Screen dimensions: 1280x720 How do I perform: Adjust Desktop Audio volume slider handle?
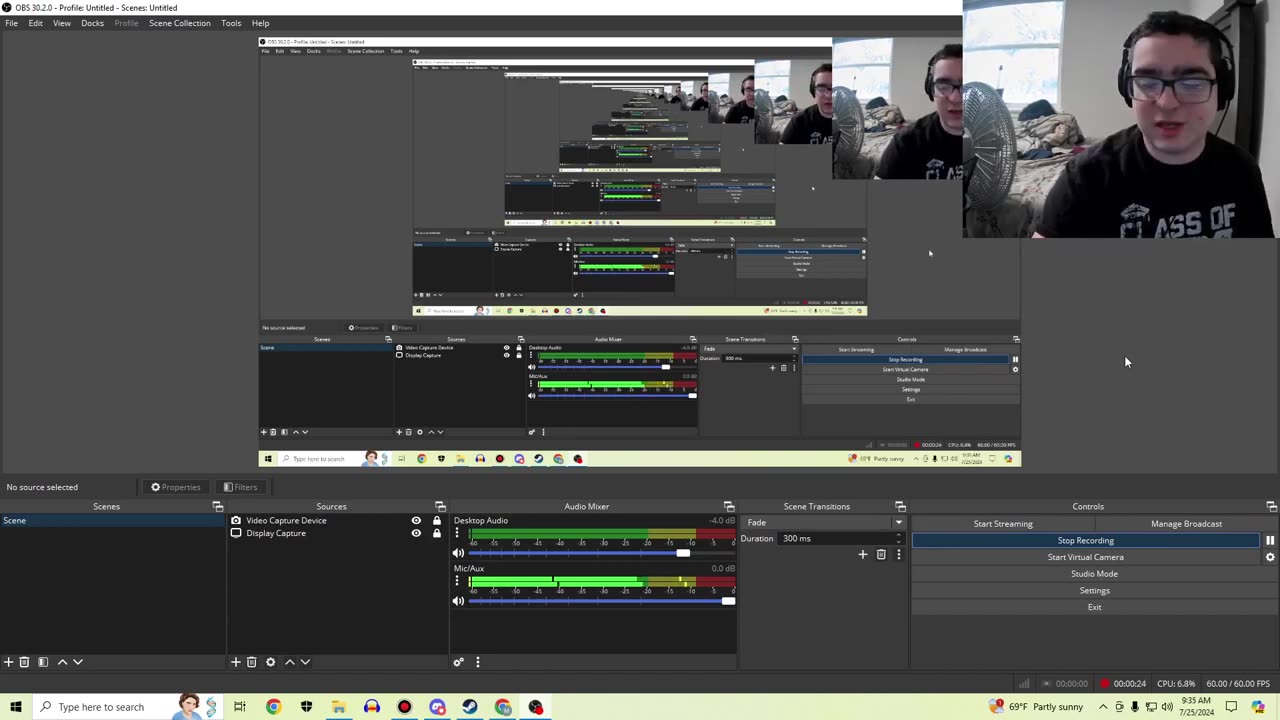click(682, 553)
